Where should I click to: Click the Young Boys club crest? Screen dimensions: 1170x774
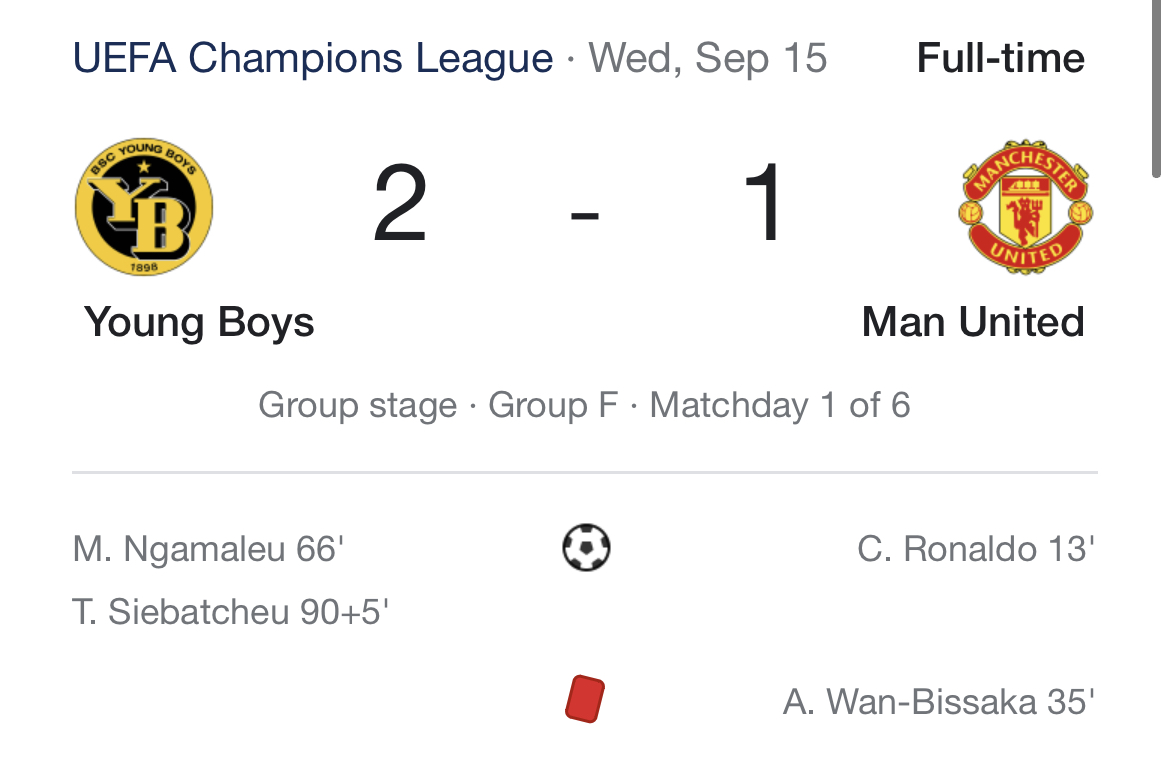click(x=144, y=207)
